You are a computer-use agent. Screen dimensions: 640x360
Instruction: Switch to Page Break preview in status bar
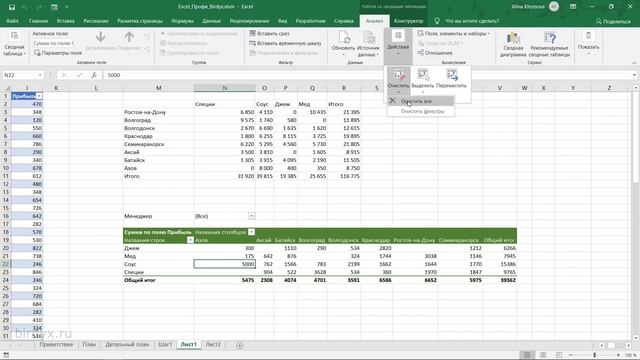click(x=559, y=356)
